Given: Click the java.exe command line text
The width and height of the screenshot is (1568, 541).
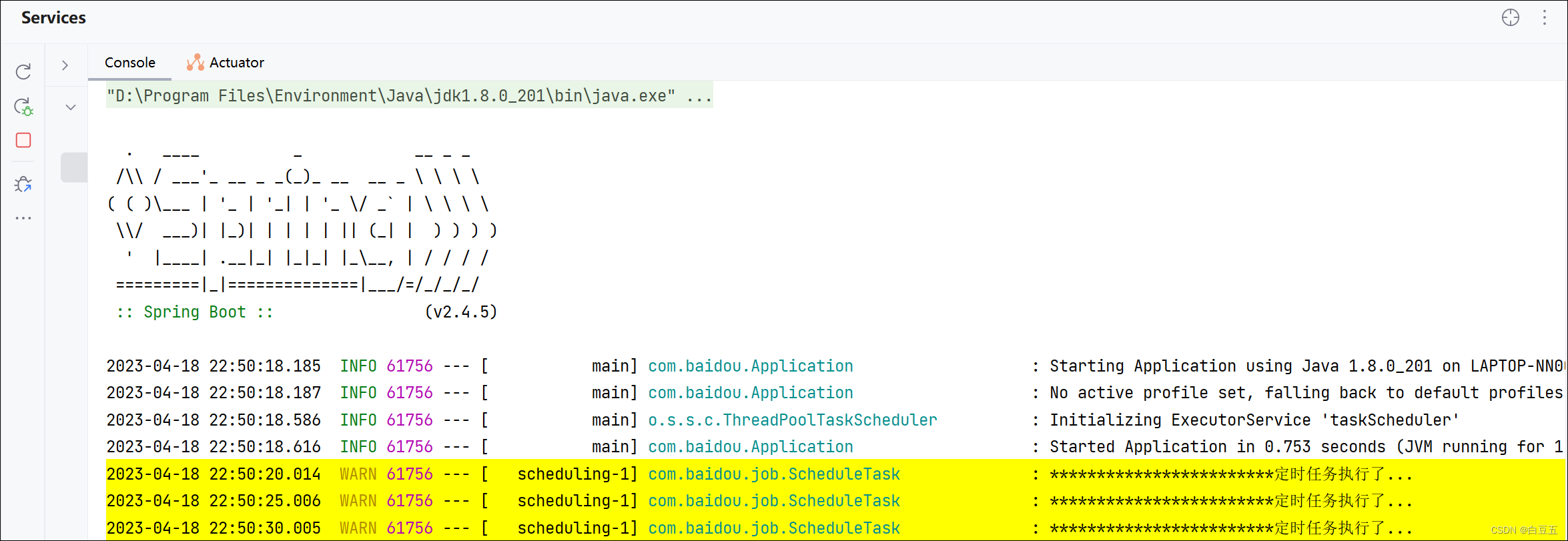Looking at the screenshot, I should pos(409,96).
